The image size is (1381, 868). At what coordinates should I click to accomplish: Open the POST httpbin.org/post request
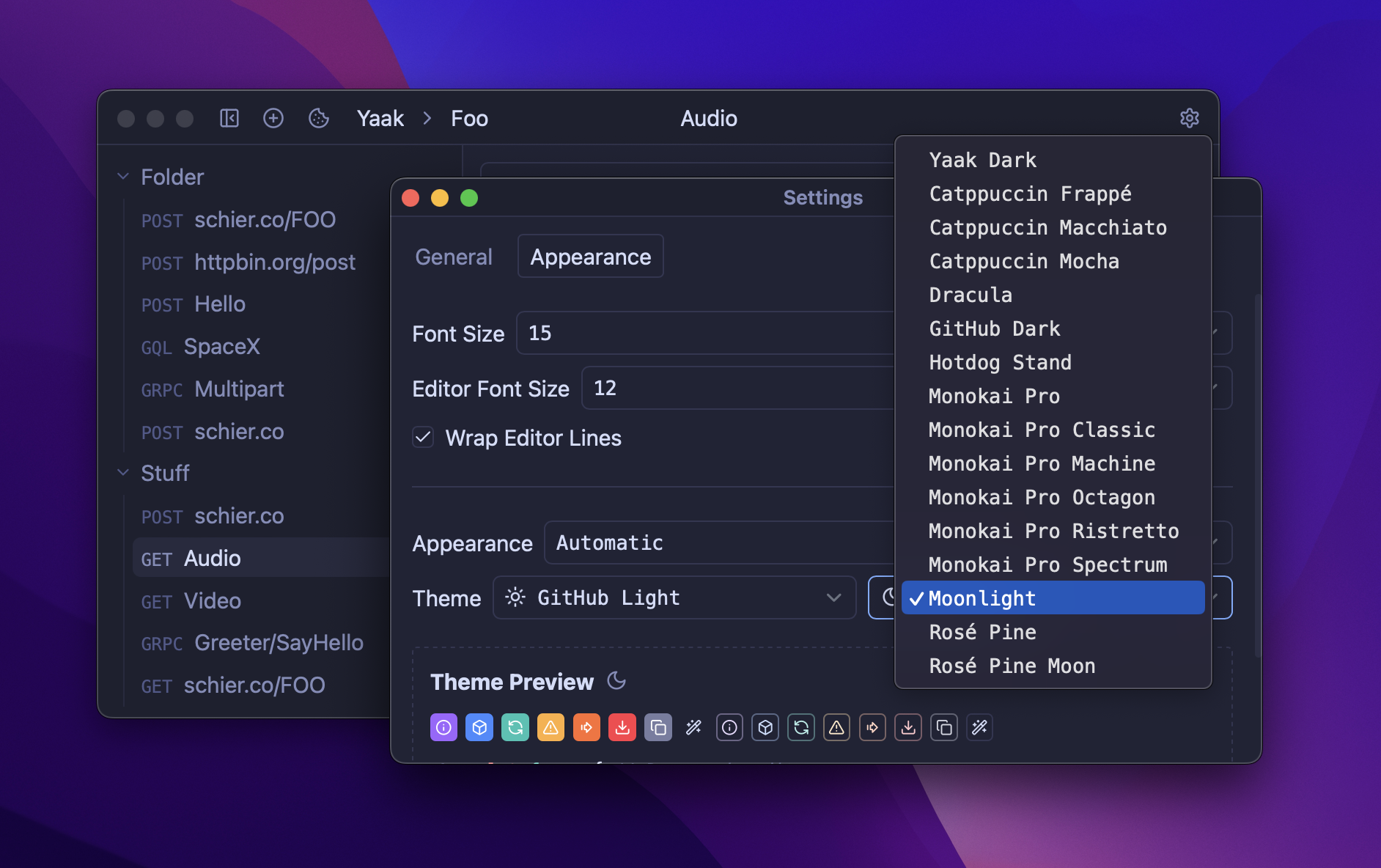click(260, 262)
